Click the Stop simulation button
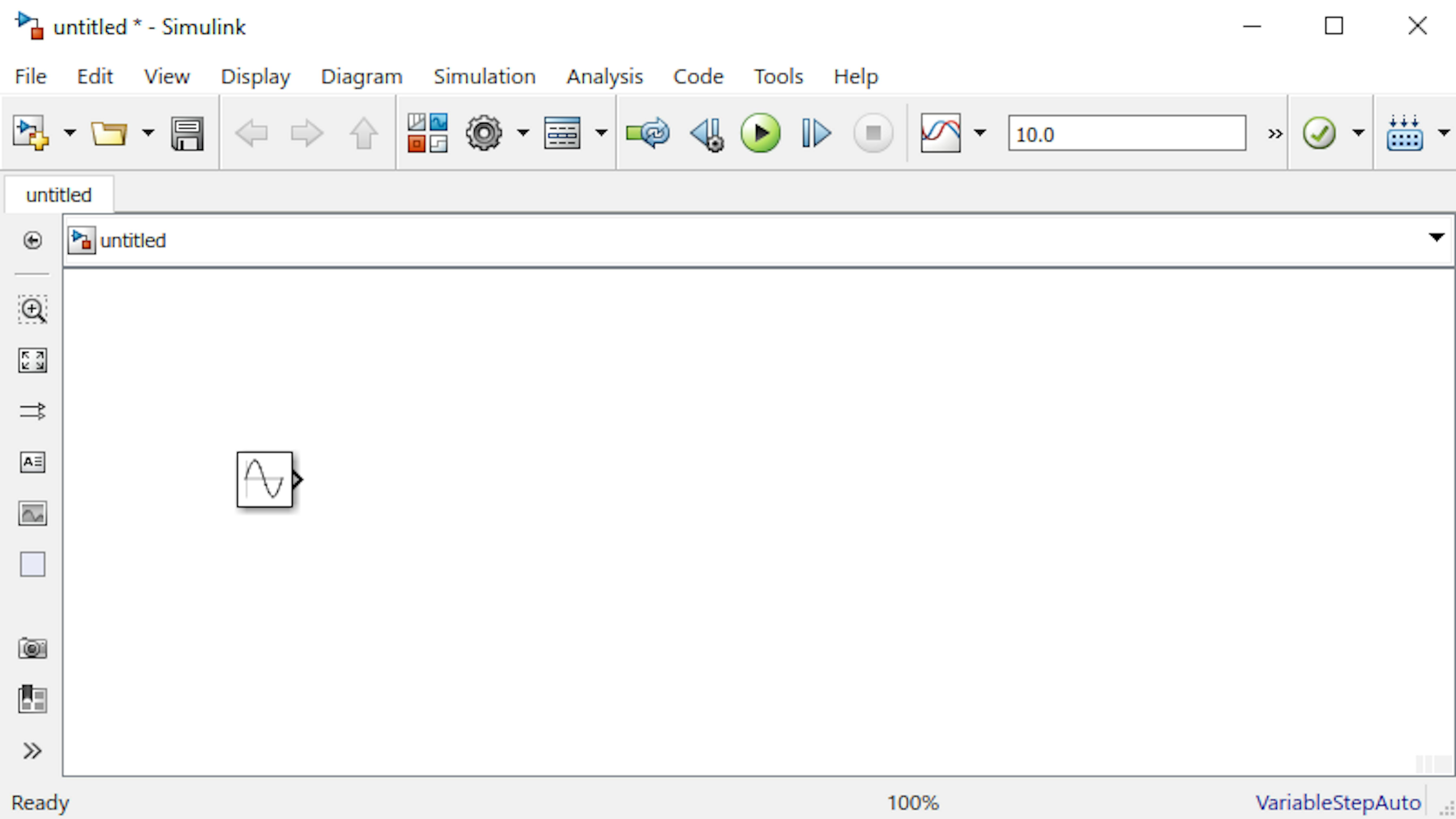The width and height of the screenshot is (1456, 819). click(873, 133)
